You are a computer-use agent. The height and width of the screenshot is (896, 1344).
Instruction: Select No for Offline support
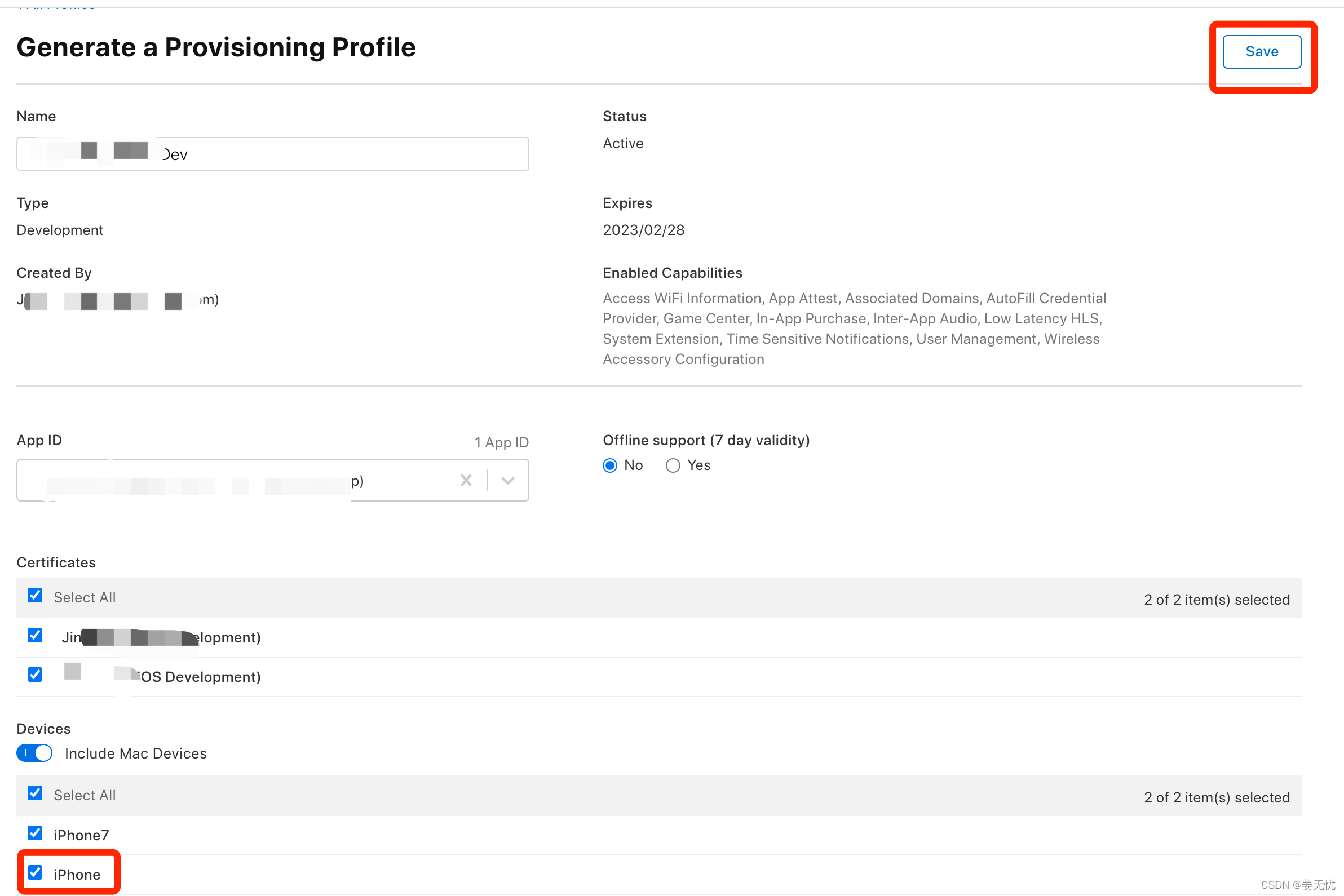click(610, 465)
